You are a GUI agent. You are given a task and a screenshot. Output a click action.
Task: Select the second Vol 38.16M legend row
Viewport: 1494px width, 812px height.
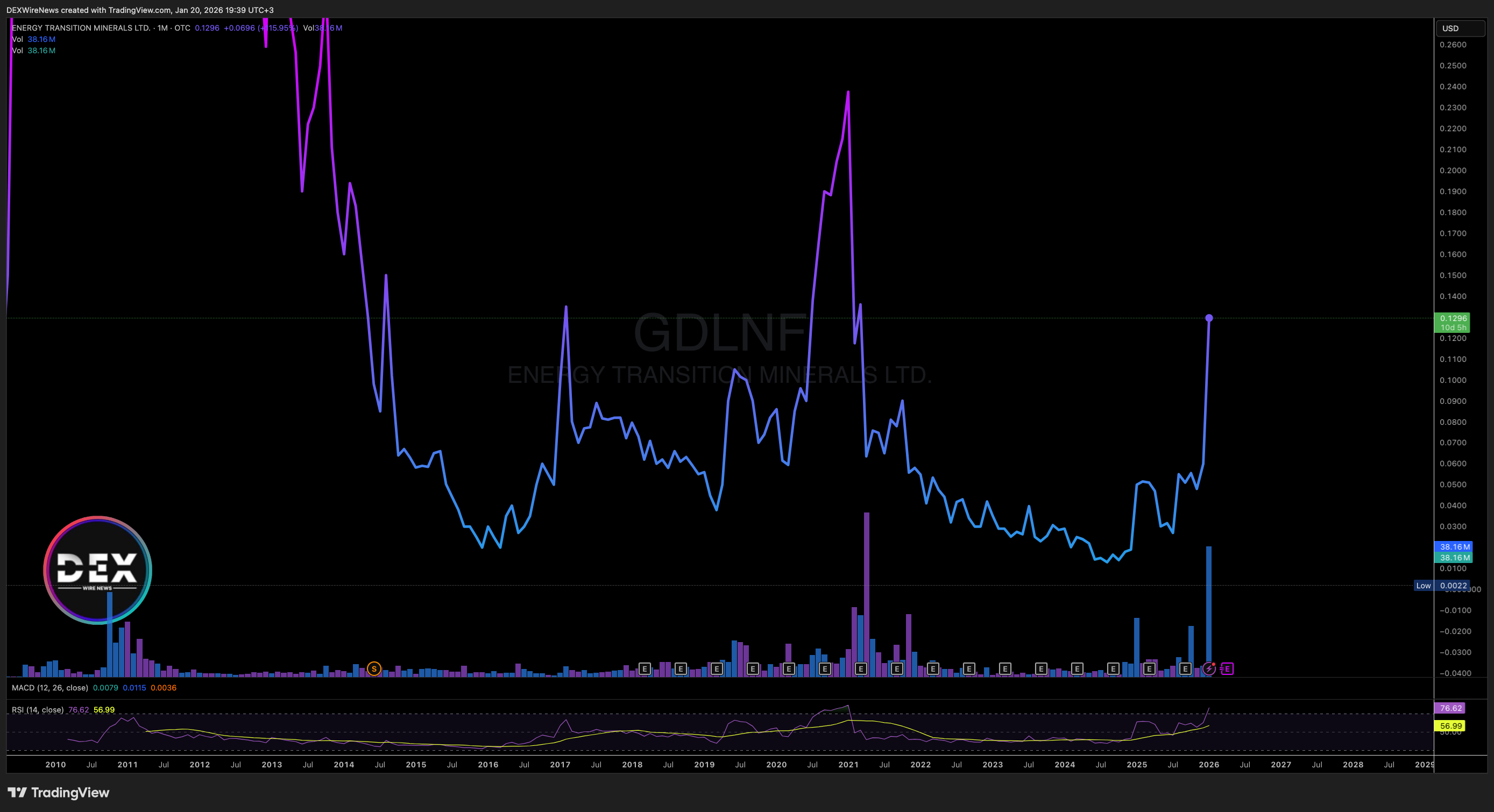[x=34, y=51]
